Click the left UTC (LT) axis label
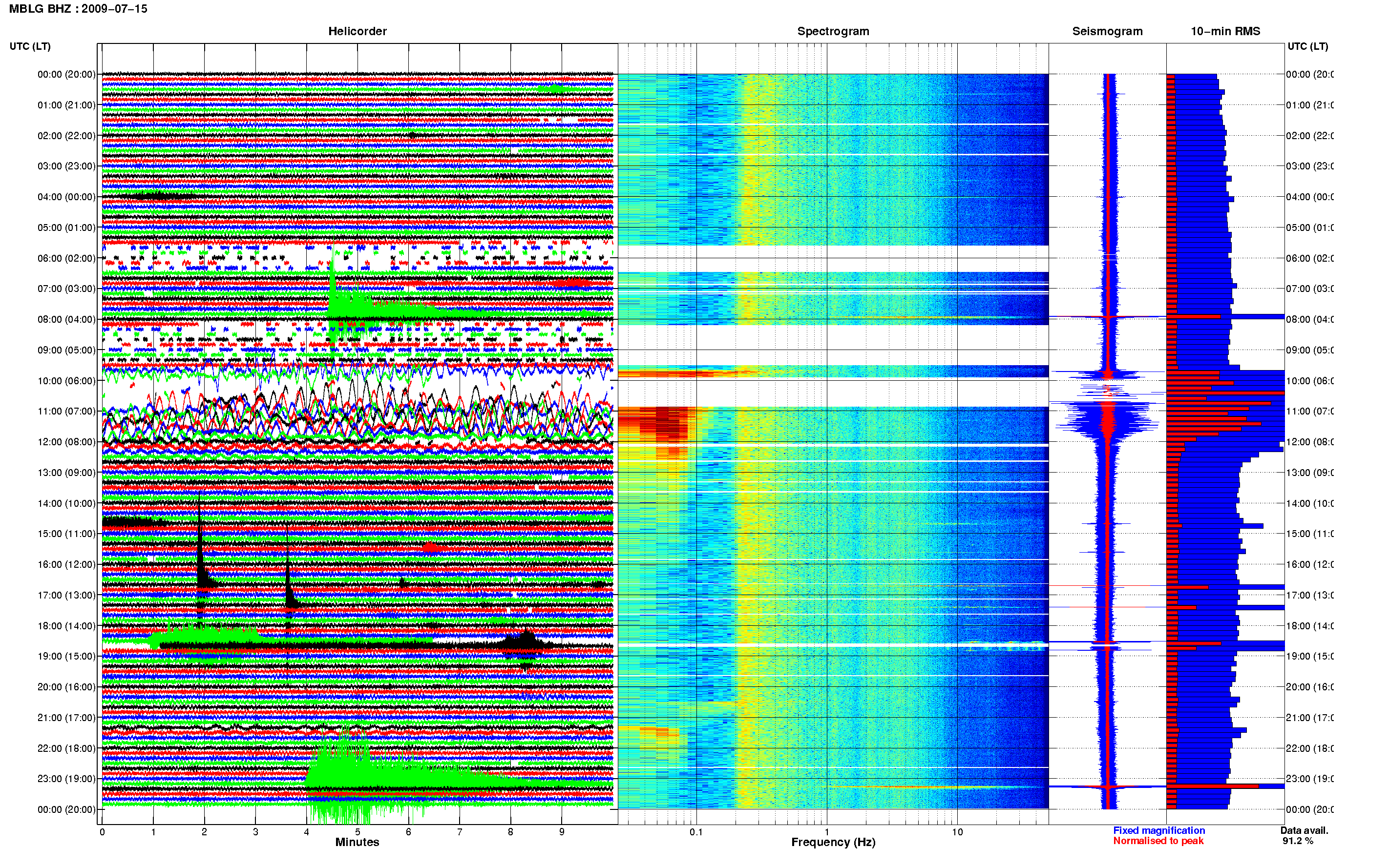 tap(30, 46)
